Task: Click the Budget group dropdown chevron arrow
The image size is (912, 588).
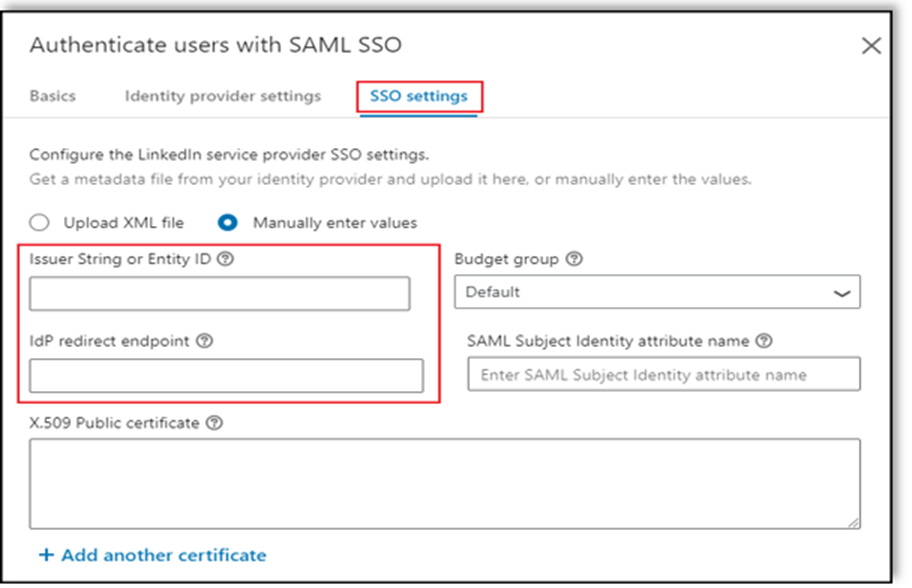Action: click(843, 293)
